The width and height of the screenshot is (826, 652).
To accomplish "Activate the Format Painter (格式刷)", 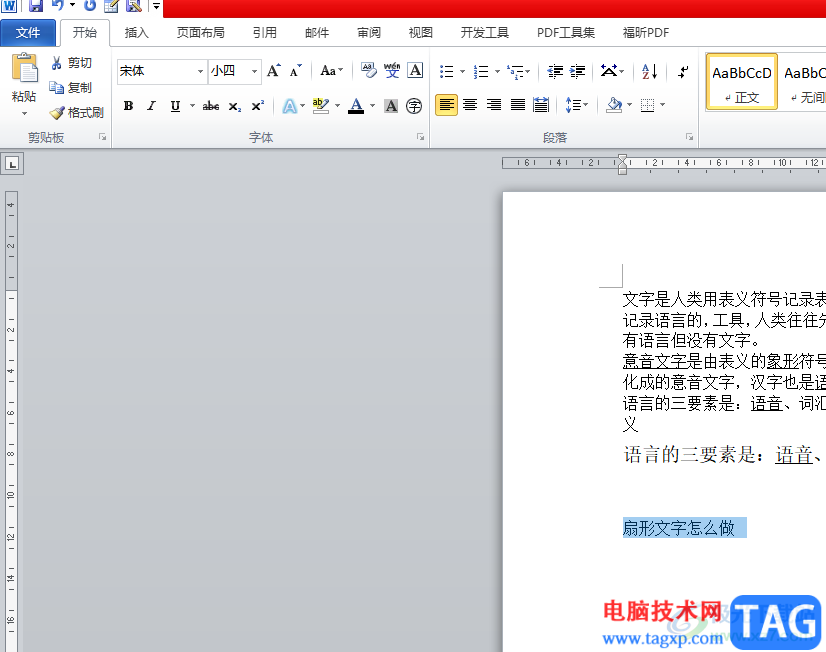I will point(77,112).
